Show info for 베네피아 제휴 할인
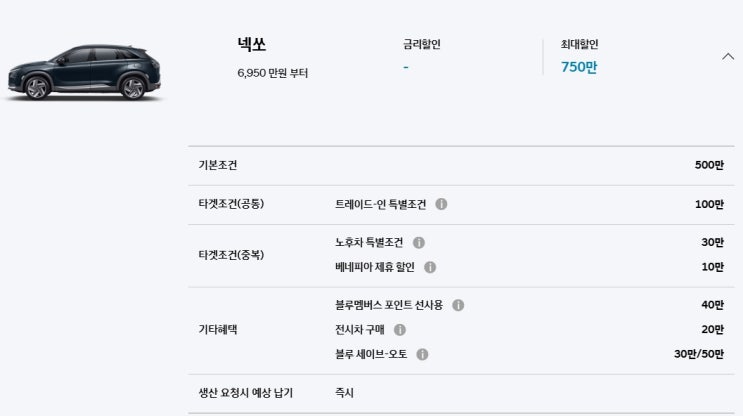Viewport: 743px width, 416px height. point(430,267)
